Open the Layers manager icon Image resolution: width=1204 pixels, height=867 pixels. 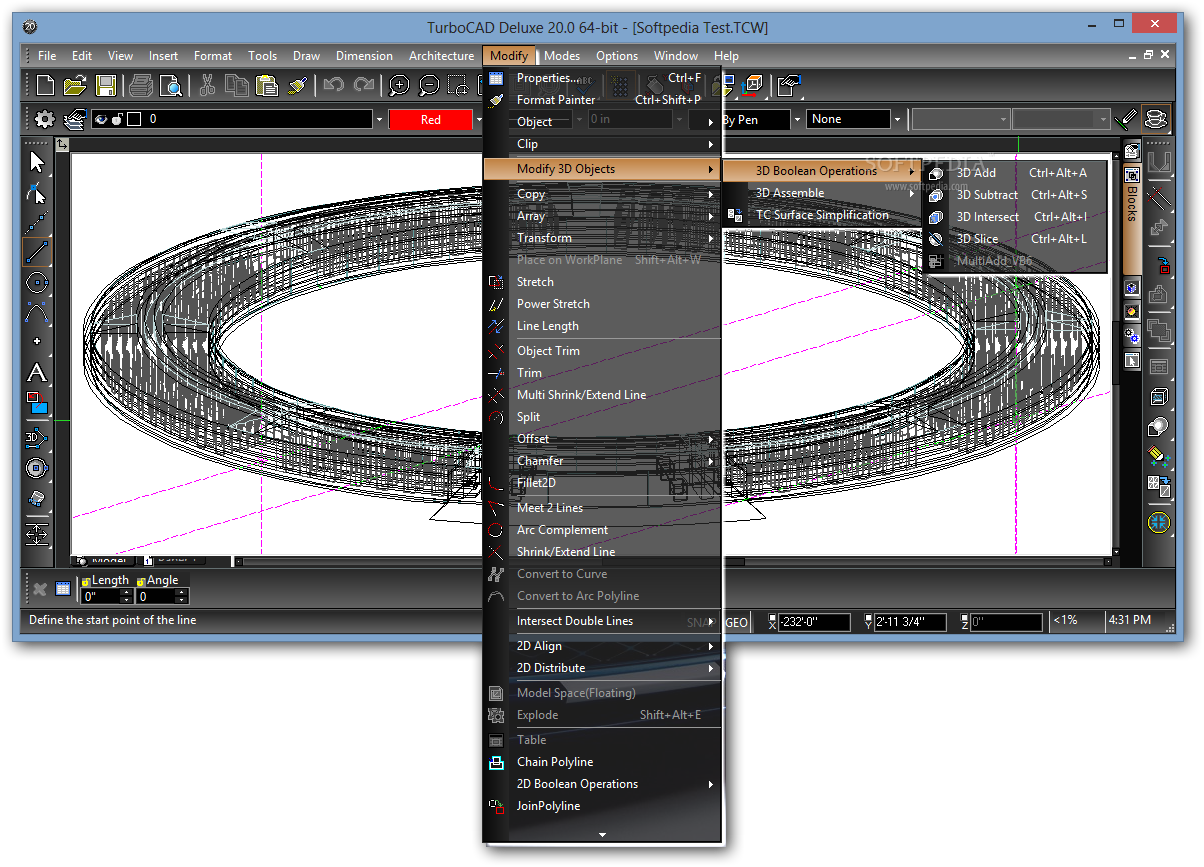click(75, 119)
